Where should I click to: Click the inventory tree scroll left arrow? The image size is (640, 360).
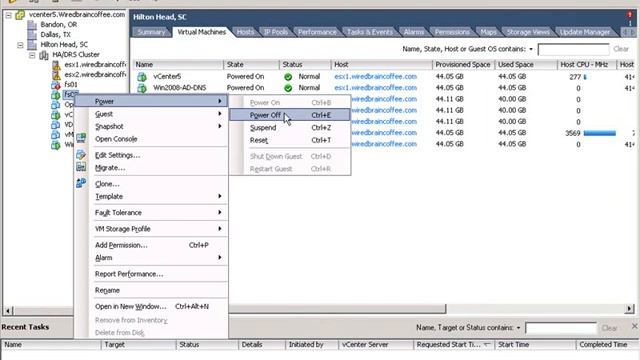pos(8,311)
